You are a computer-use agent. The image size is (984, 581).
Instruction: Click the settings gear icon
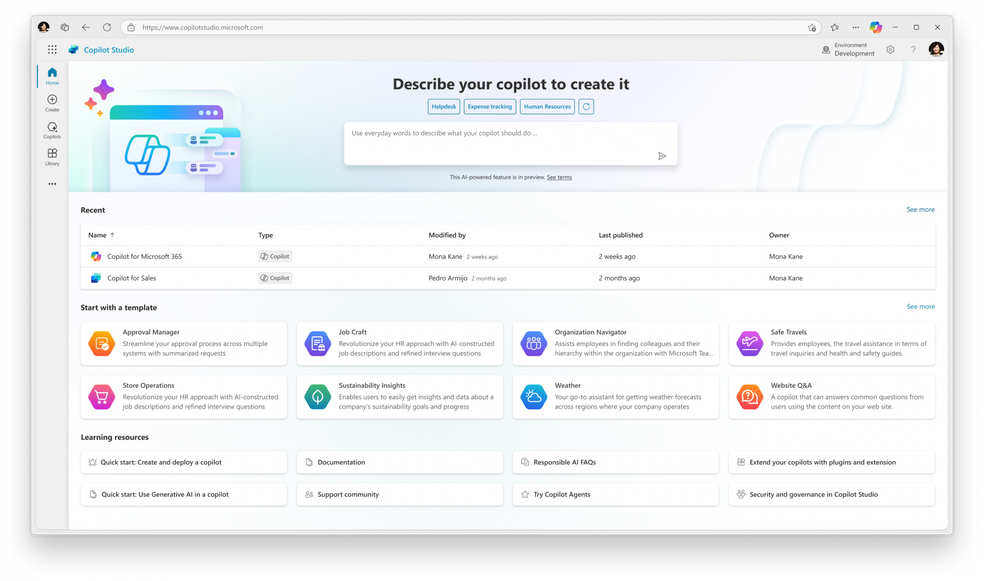(890, 49)
